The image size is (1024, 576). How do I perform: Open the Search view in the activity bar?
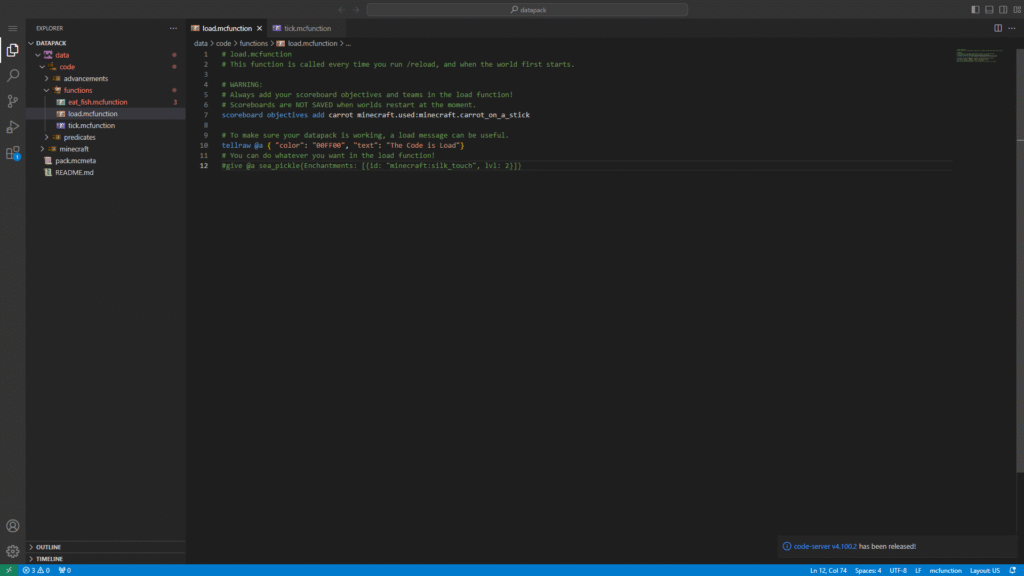tap(12, 76)
